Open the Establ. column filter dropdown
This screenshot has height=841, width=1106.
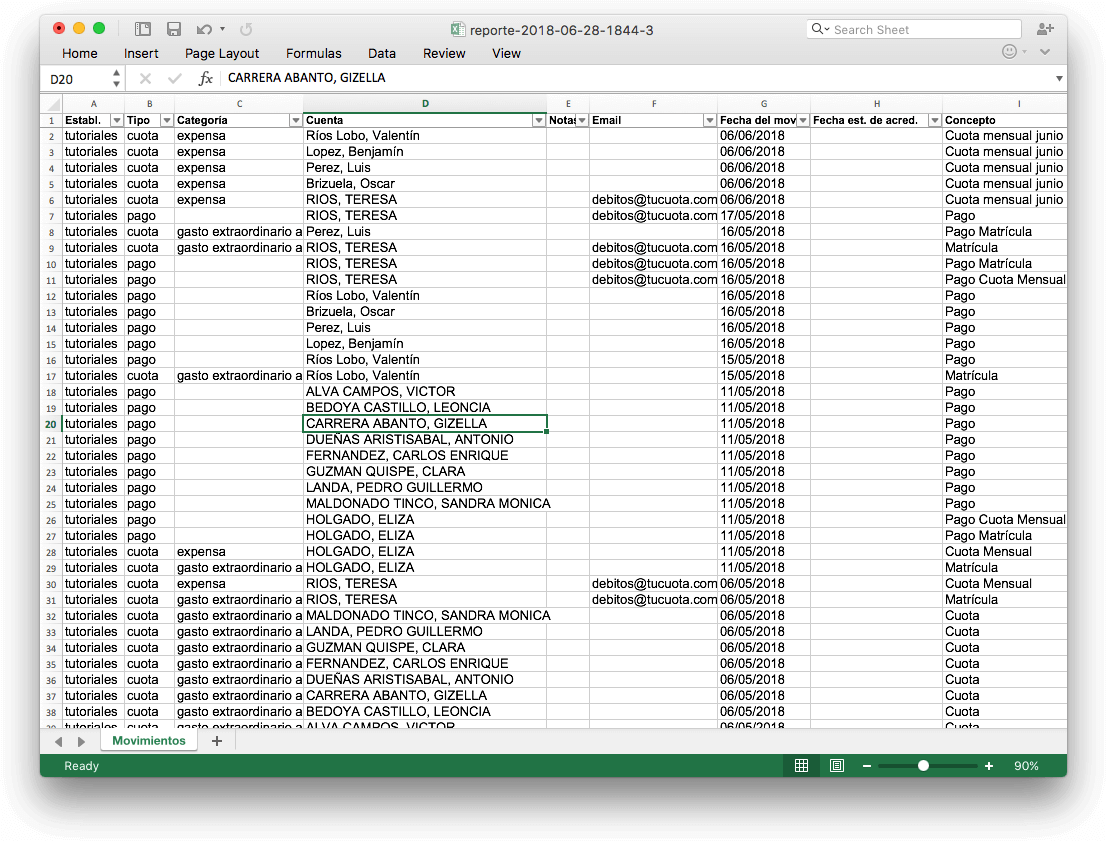coord(117,121)
